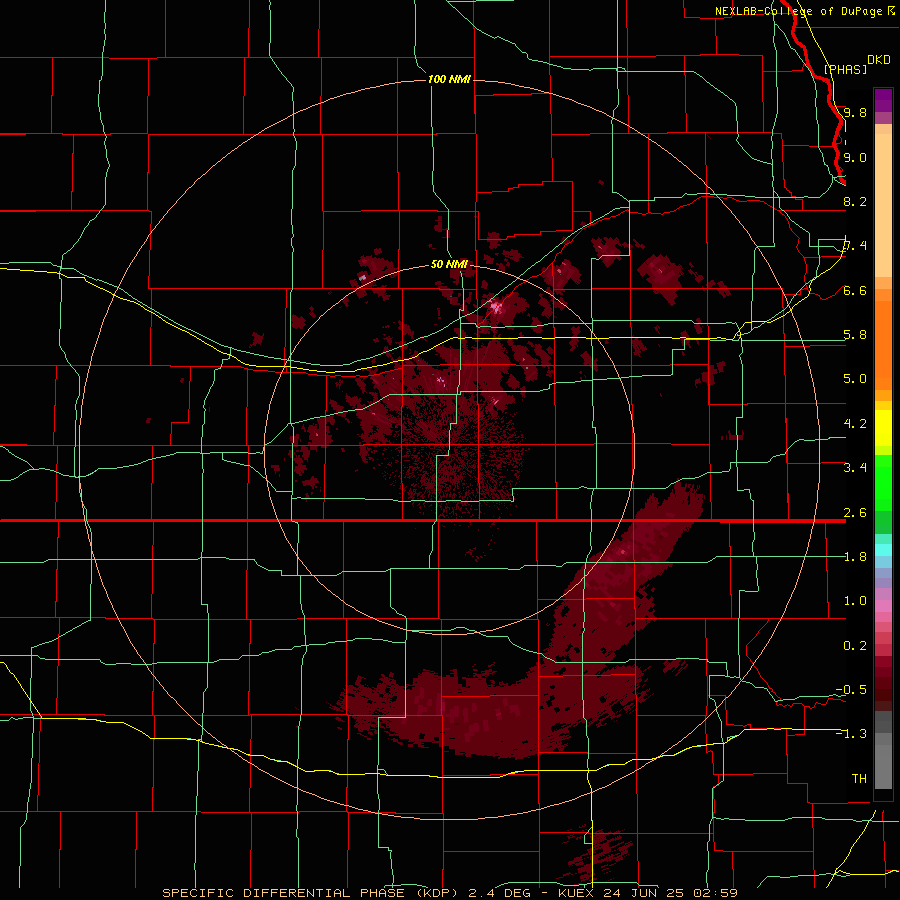This screenshot has width=900, height=900.
Task: Pick the pink segment of the color bar
Action: tap(883, 606)
